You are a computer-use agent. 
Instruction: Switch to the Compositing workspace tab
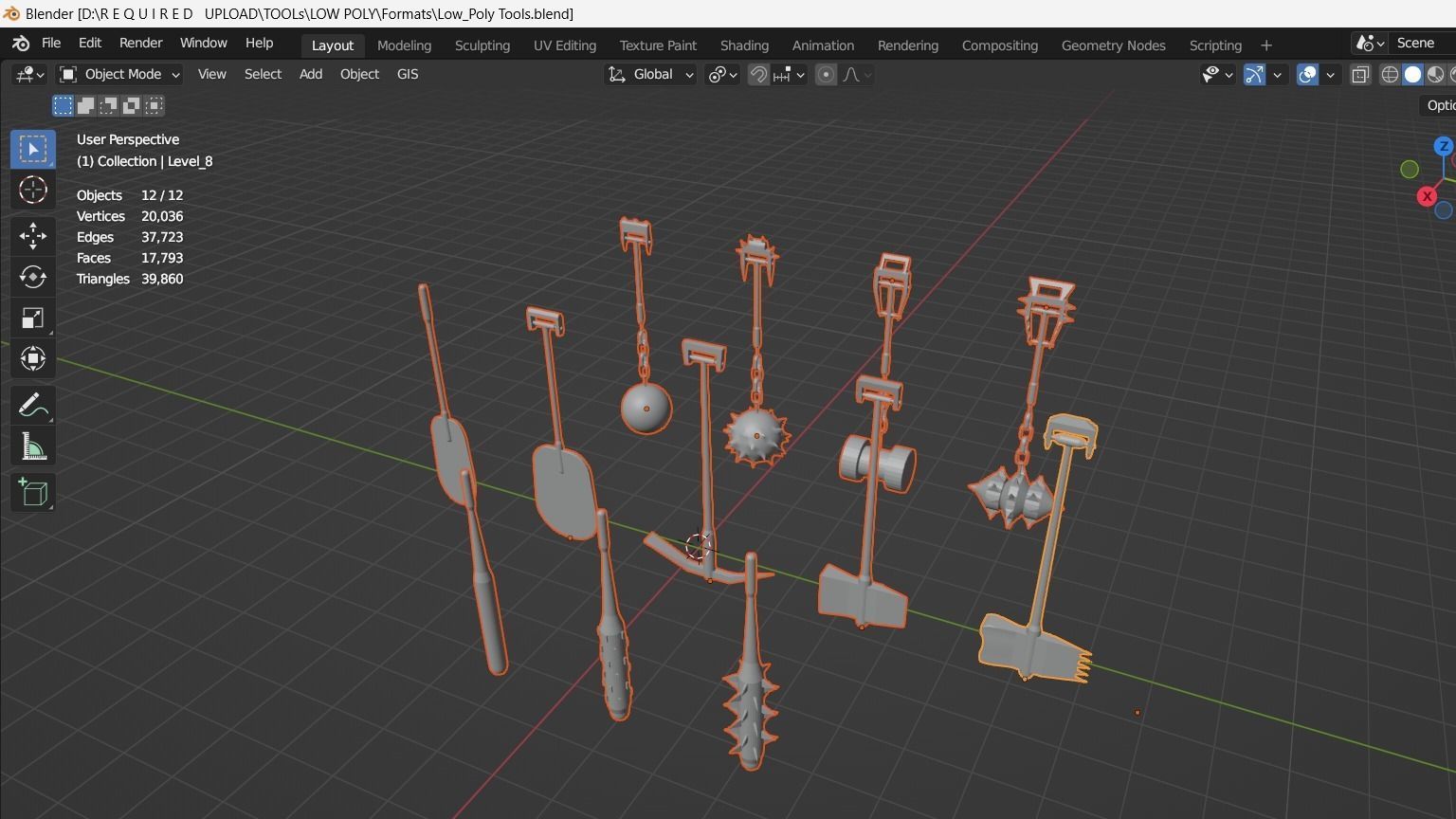[x=999, y=45]
